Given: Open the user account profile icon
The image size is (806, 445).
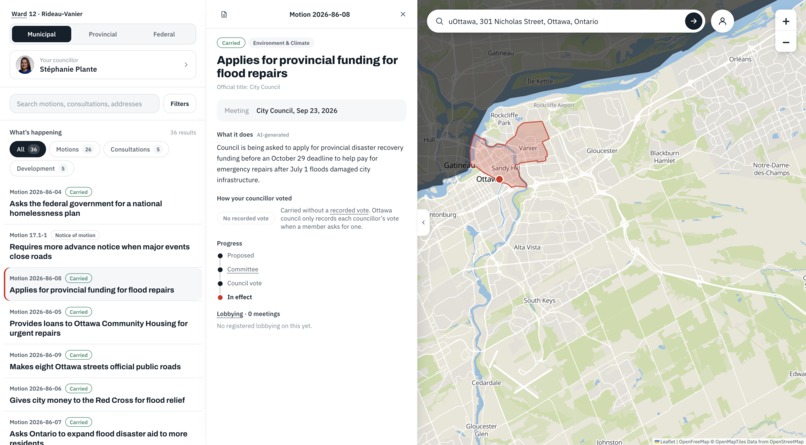Looking at the screenshot, I should pos(722,22).
